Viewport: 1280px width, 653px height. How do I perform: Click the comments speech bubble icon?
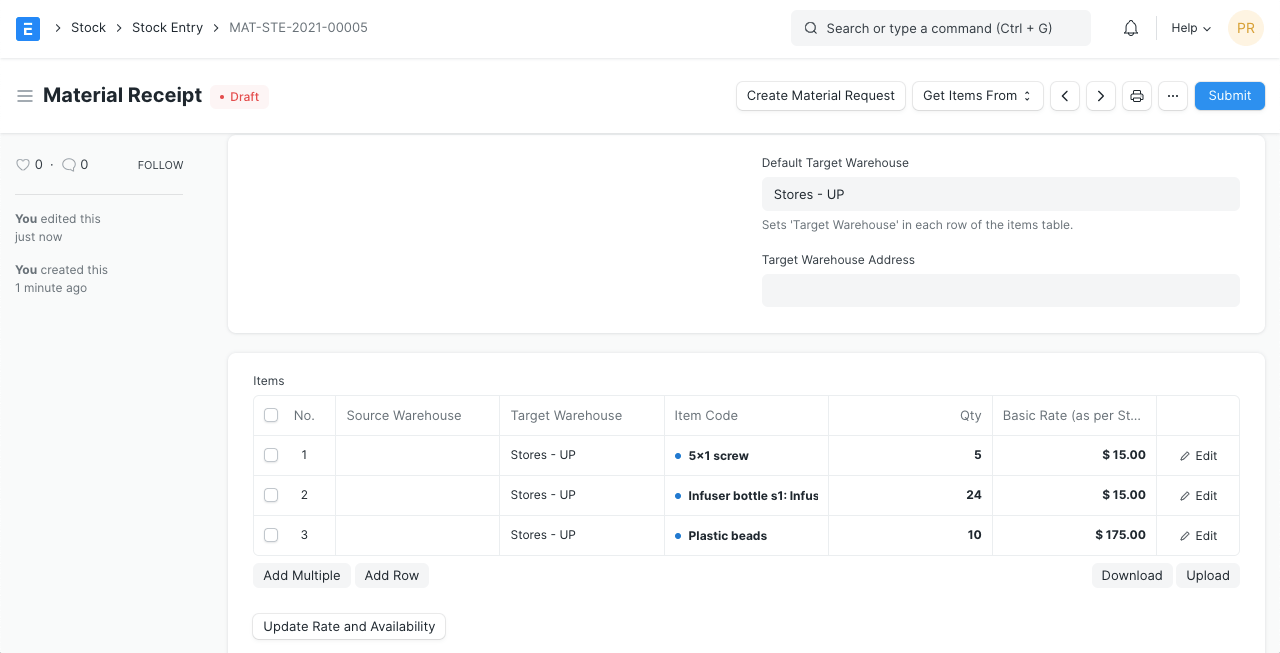69,165
